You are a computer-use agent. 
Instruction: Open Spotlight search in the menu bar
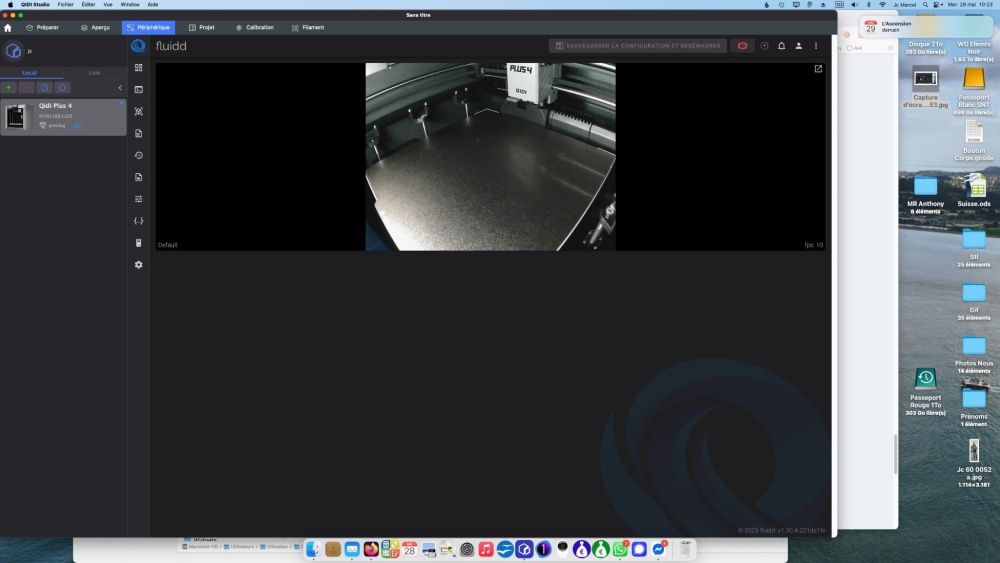tap(925, 4)
